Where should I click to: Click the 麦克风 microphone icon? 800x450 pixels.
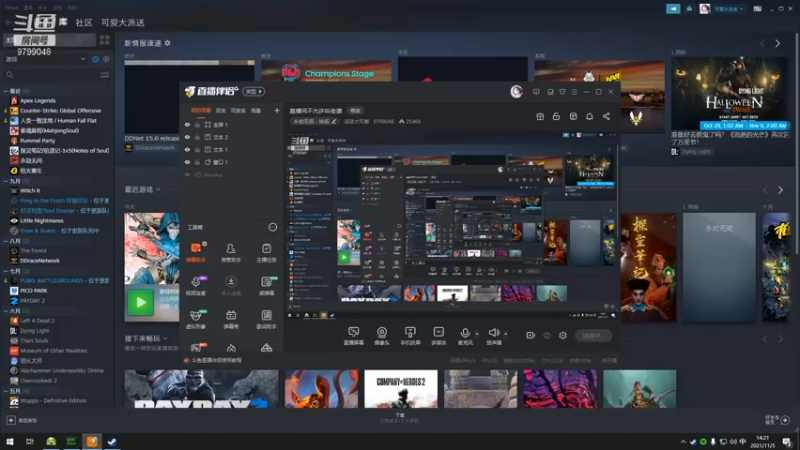click(465, 333)
